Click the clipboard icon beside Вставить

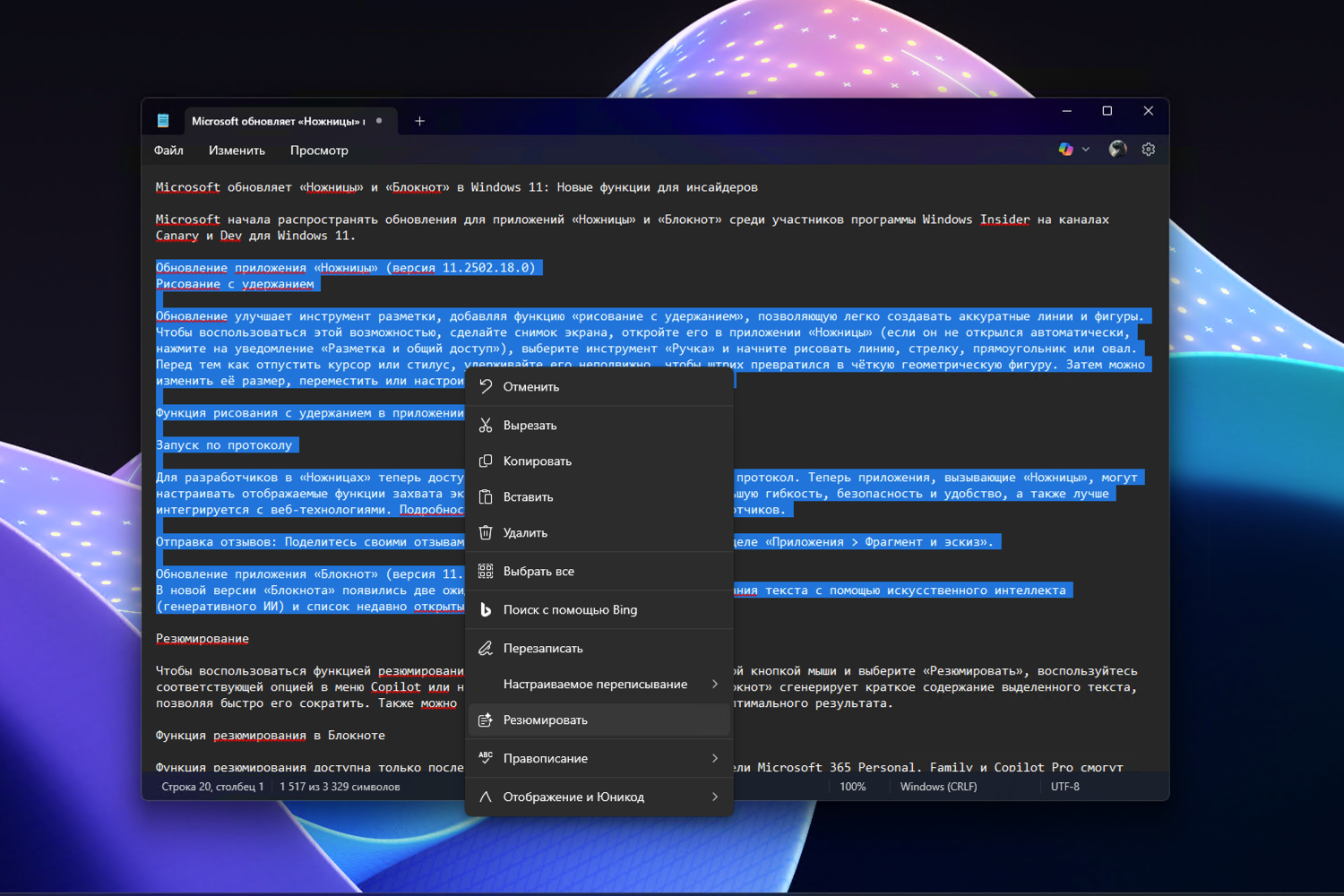pyautogui.click(x=486, y=497)
